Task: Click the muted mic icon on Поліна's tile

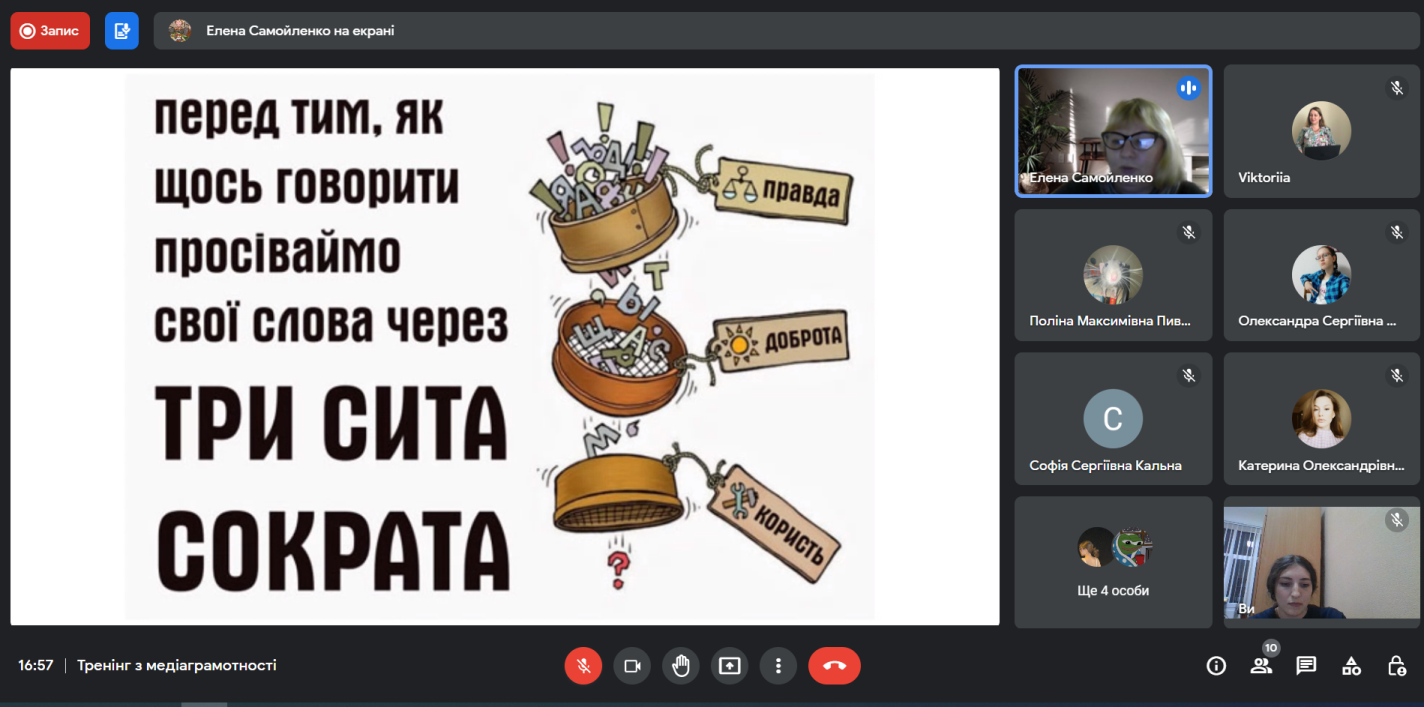Action: tap(1189, 232)
